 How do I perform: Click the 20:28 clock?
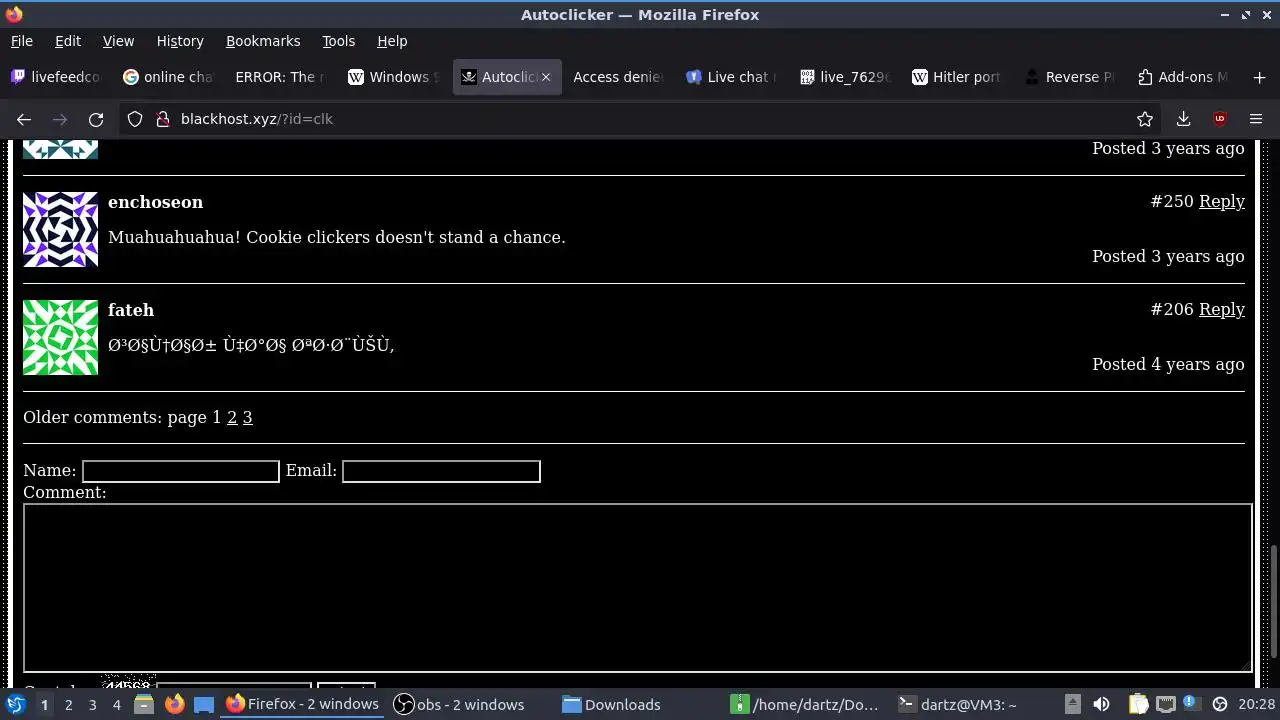[1259, 704]
